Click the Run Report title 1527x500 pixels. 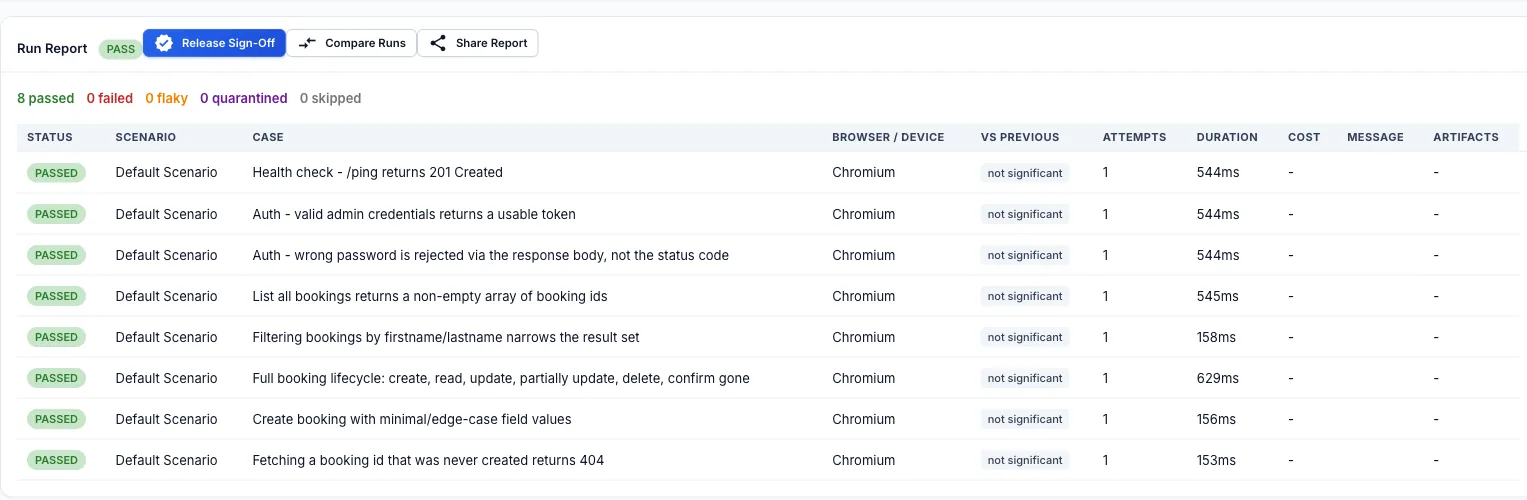click(52, 48)
